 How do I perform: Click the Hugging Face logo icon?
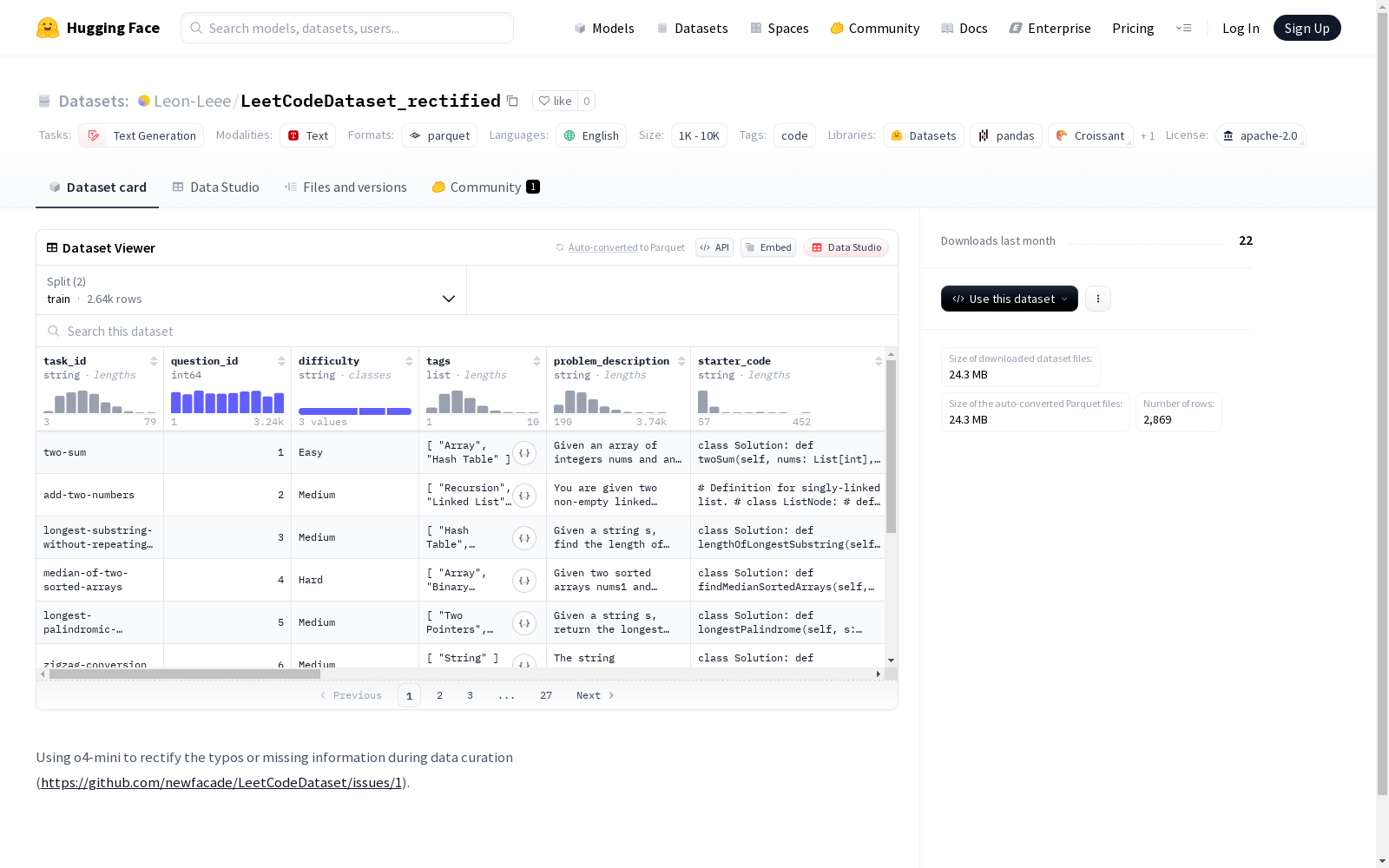[48, 28]
